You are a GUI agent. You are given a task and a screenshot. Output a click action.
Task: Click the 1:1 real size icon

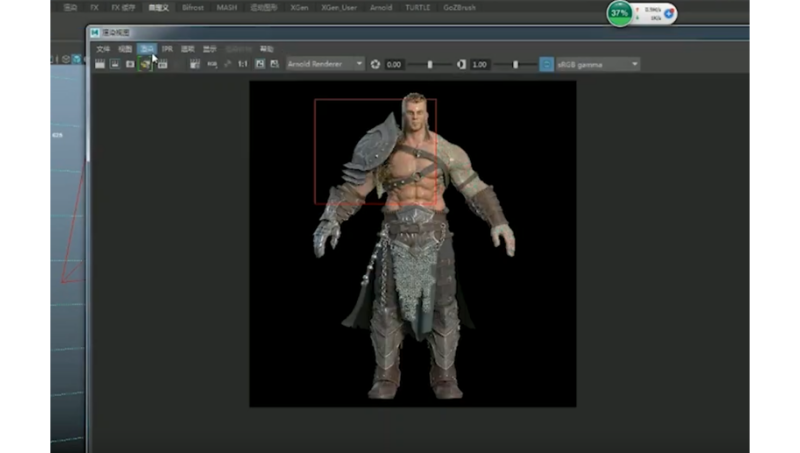[x=242, y=64]
